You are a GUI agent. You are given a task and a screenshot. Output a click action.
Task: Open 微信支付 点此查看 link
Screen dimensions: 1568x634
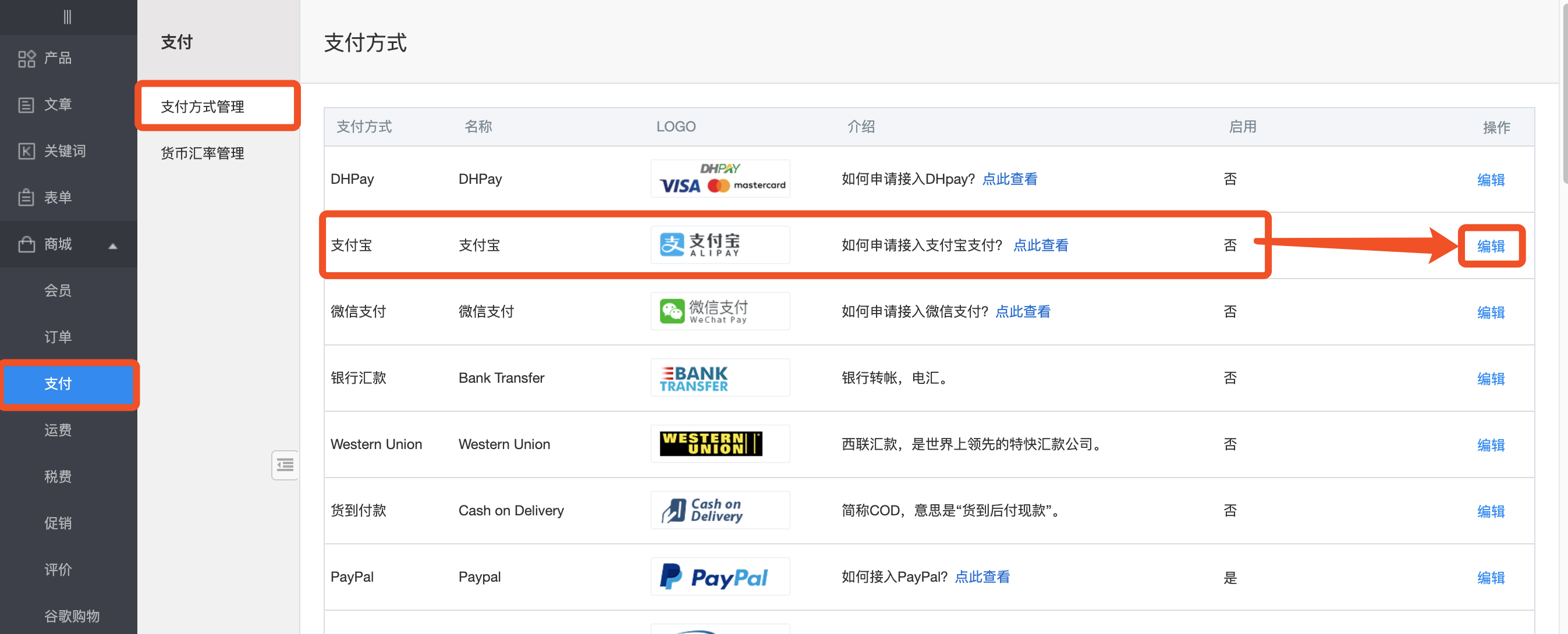(x=1022, y=312)
